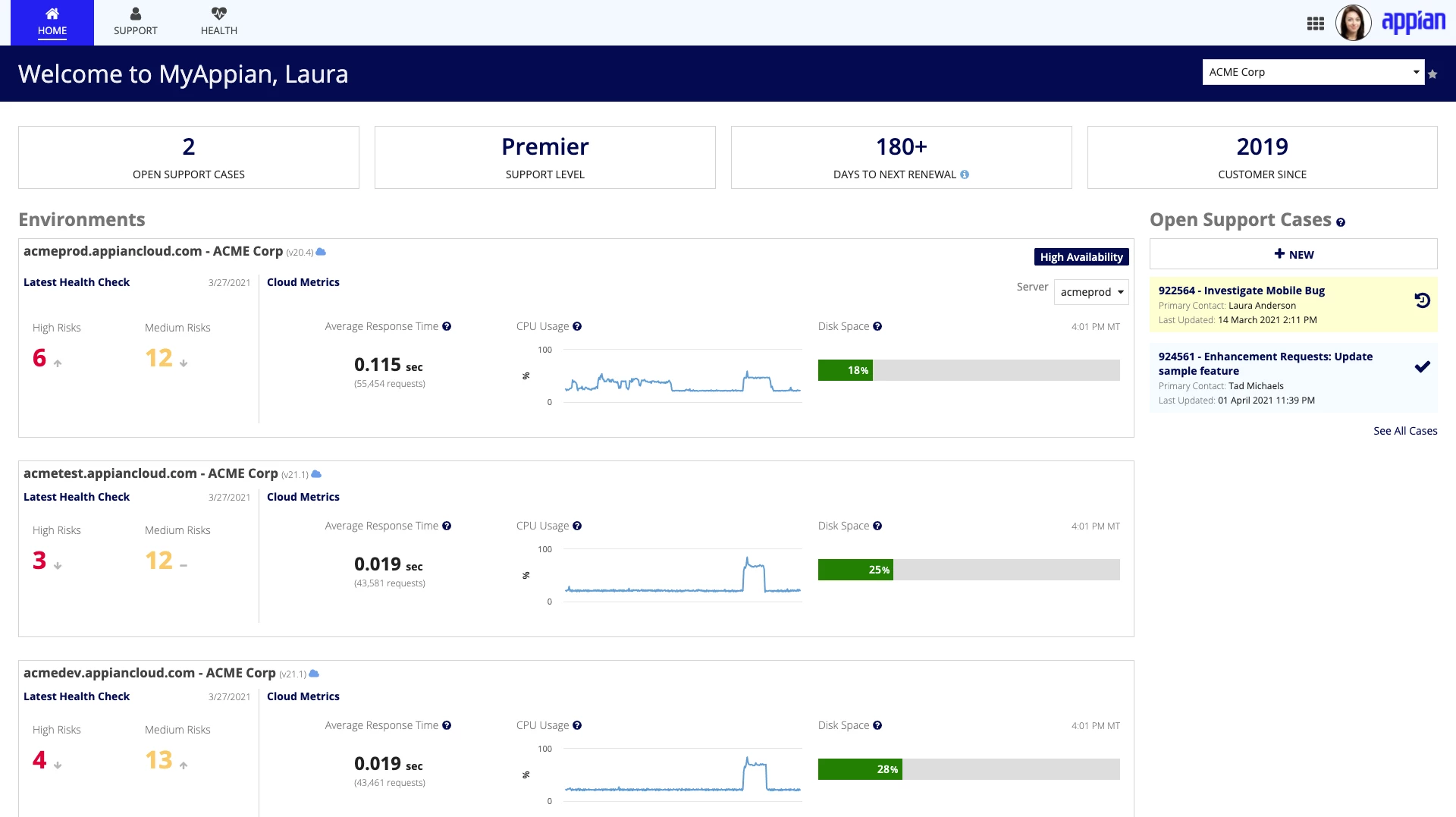Click help icon beside acmetest Disk Space
Image resolution: width=1456 pixels, height=817 pixels.
tap(877, 526)
